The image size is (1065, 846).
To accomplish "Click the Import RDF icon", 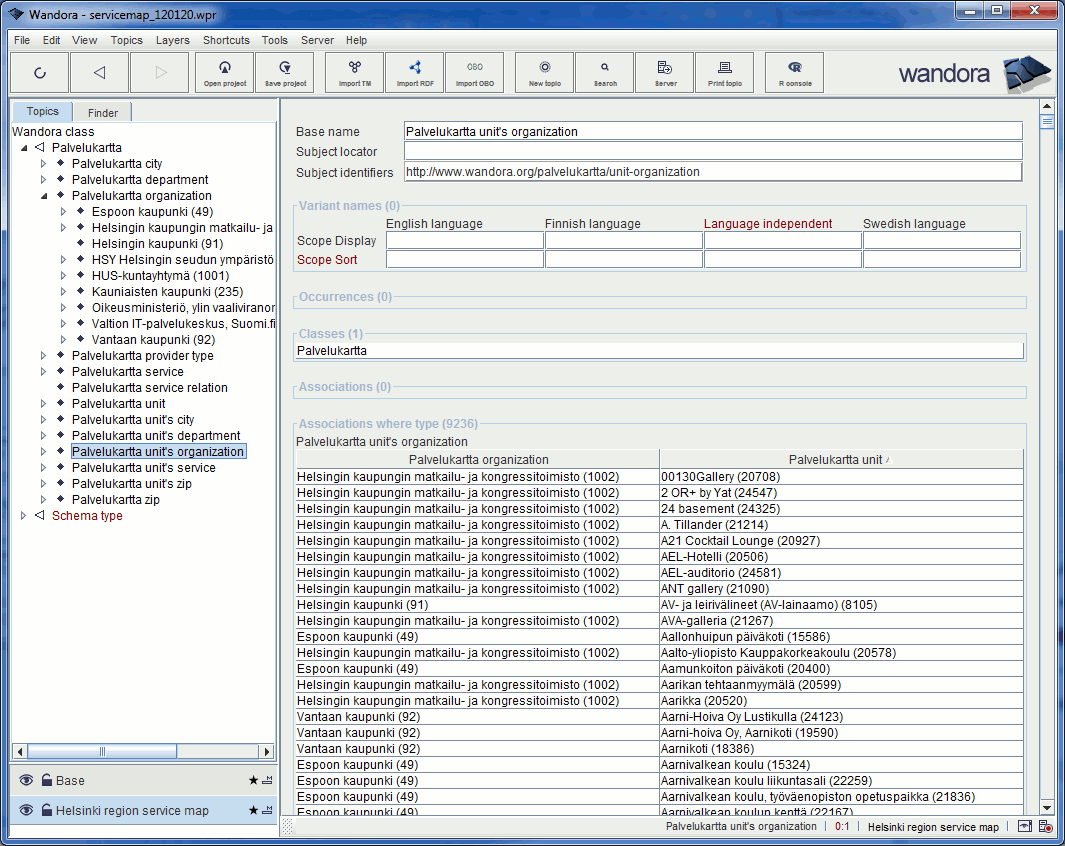I will tap(414, 71).
